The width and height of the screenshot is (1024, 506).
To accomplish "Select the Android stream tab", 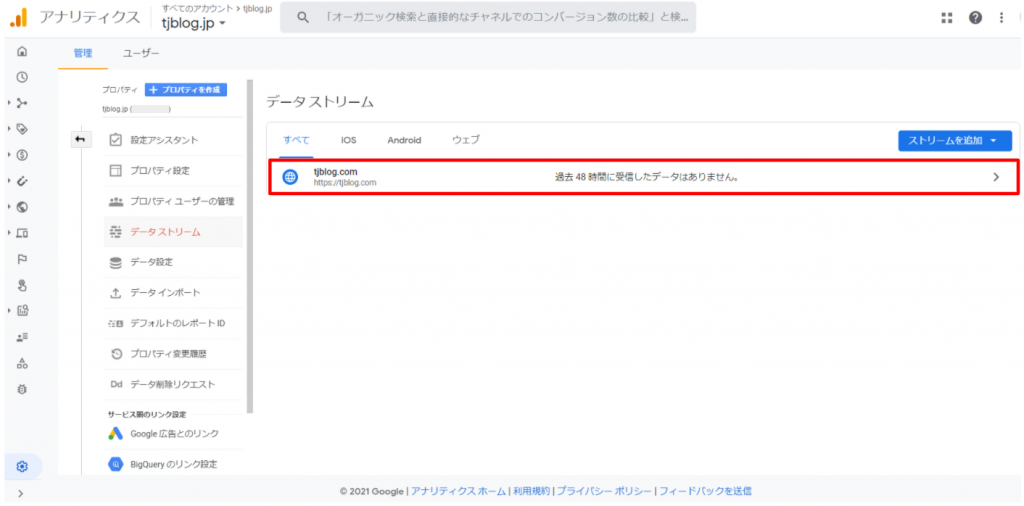I will click(404, 140).
